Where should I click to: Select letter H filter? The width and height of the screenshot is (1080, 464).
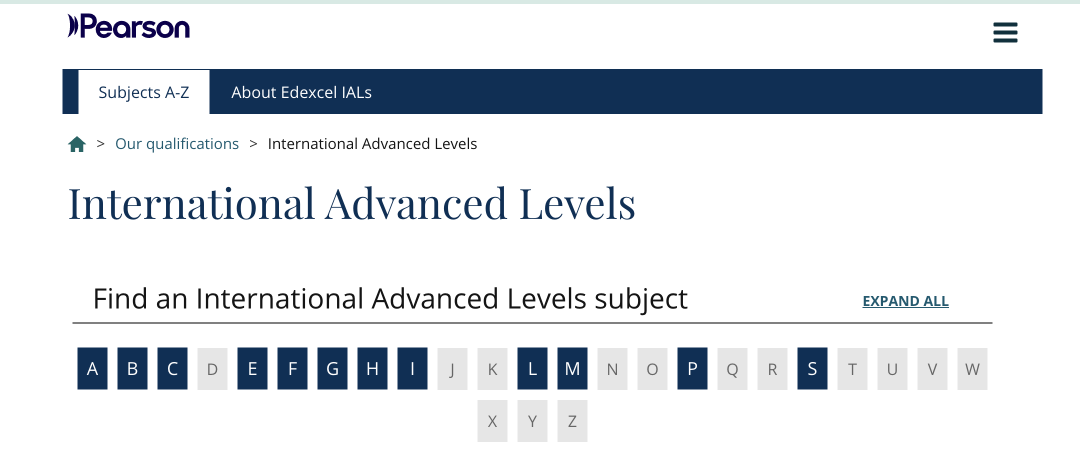point(372,368)
